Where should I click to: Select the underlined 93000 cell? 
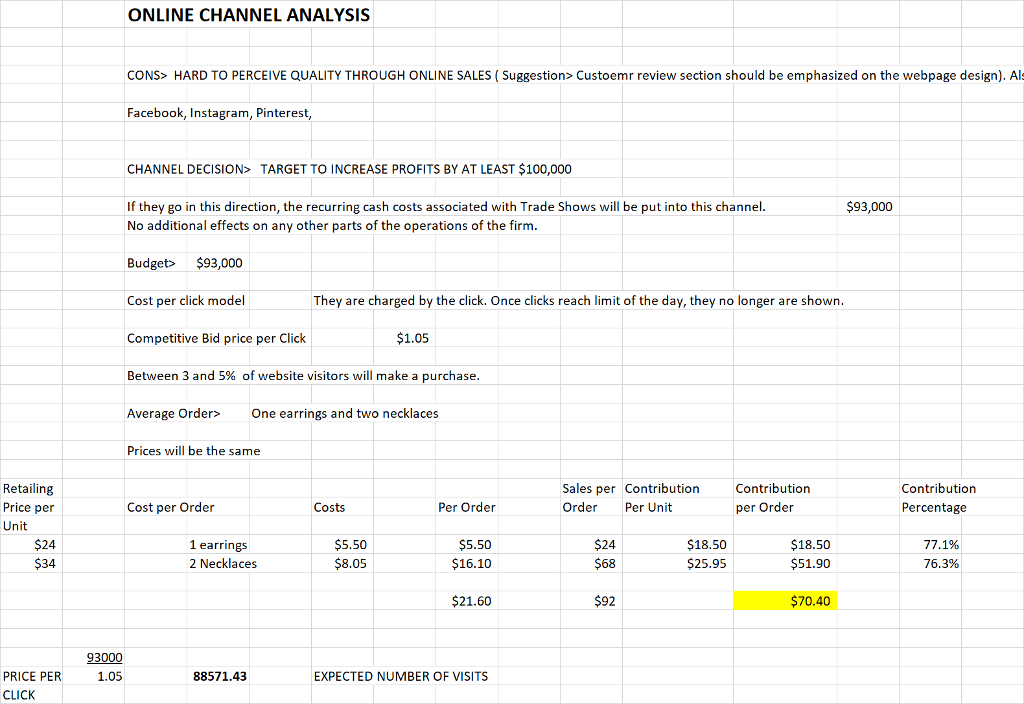[x=104, y=657]
